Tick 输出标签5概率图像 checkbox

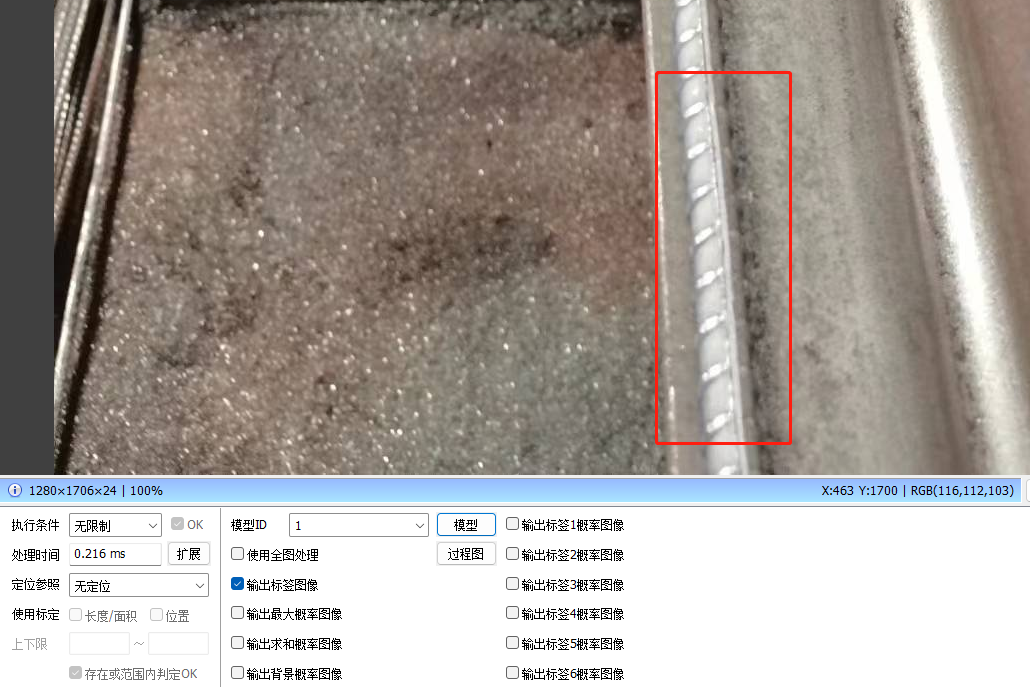[x=512, y=643]
